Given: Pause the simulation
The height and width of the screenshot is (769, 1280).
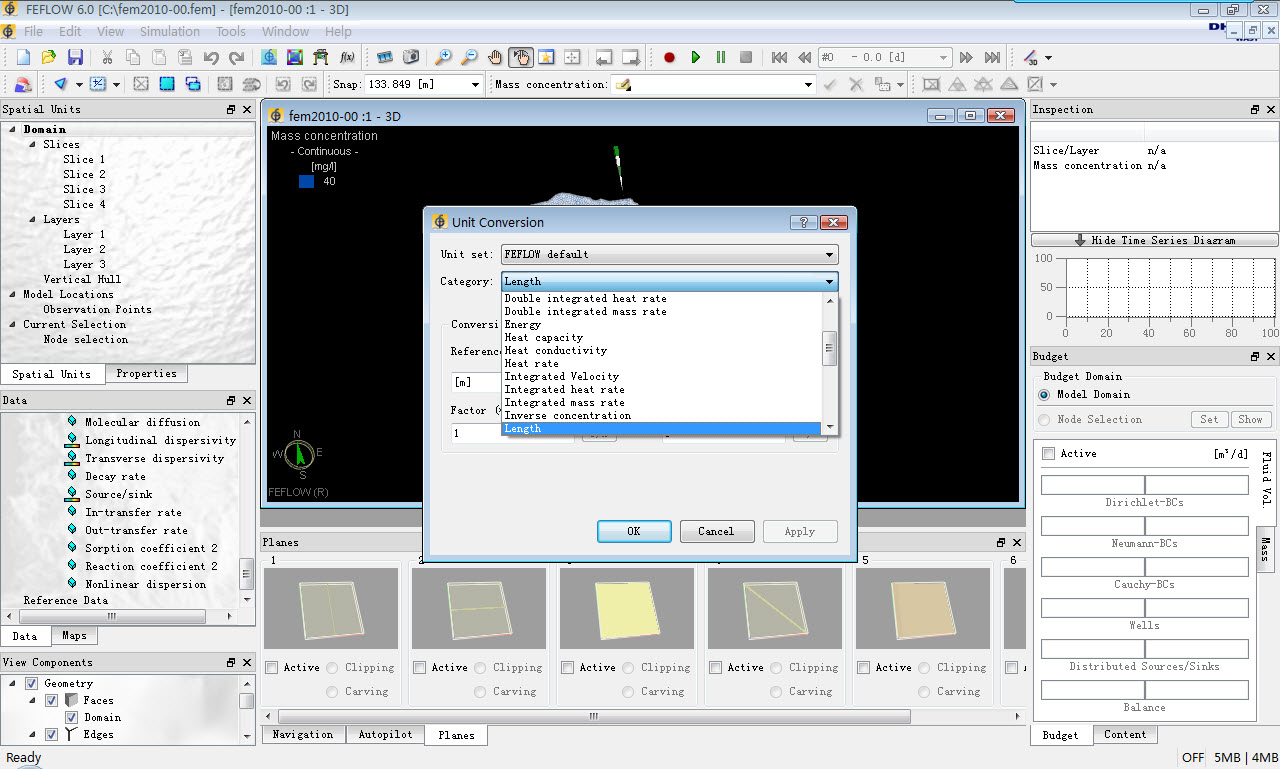Looking at the screenshot, I should [x=720, y=58].
